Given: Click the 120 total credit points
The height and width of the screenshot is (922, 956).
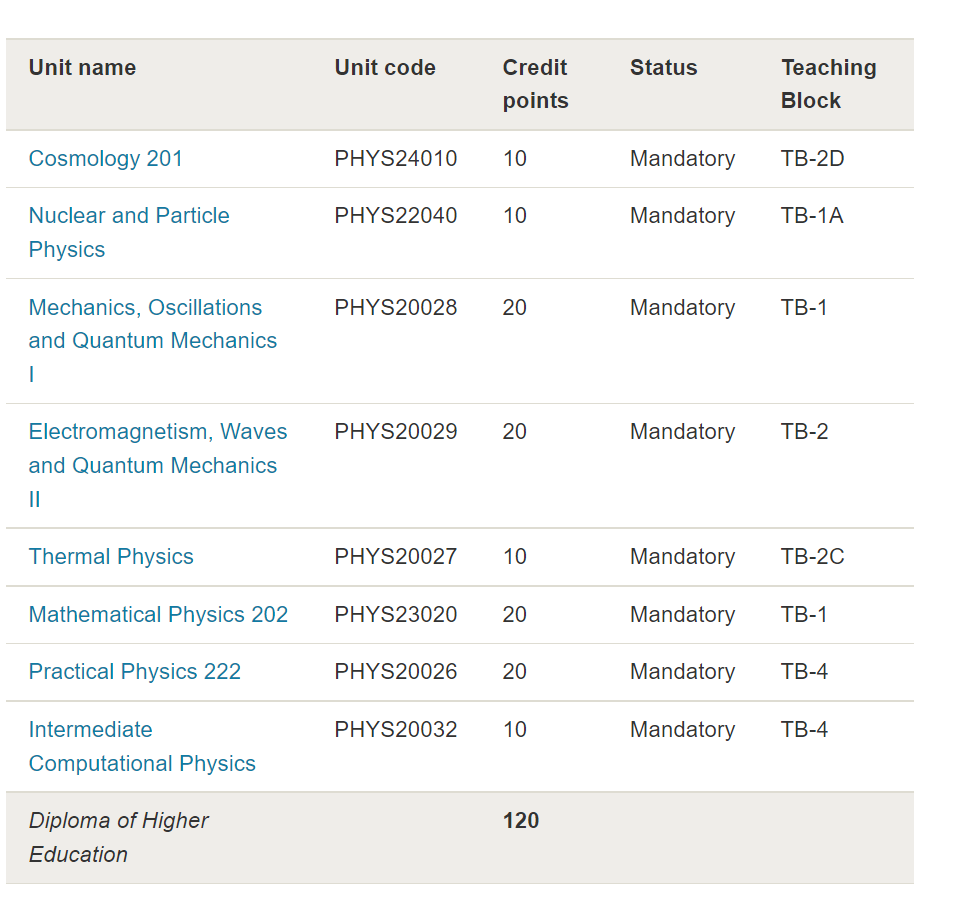Looking at the screenshot, I should pyautogui.click(x=521, y=821).
